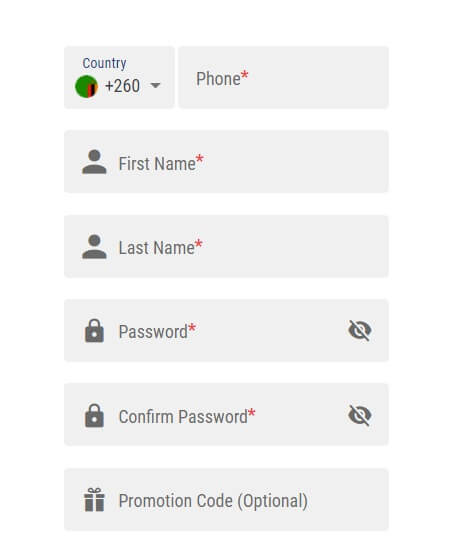
Task: Select the Last Name input field
Action: coord(226,246)
